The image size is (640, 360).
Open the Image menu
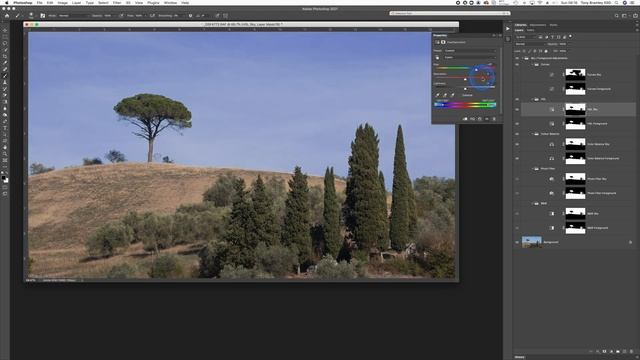(62, 2)
